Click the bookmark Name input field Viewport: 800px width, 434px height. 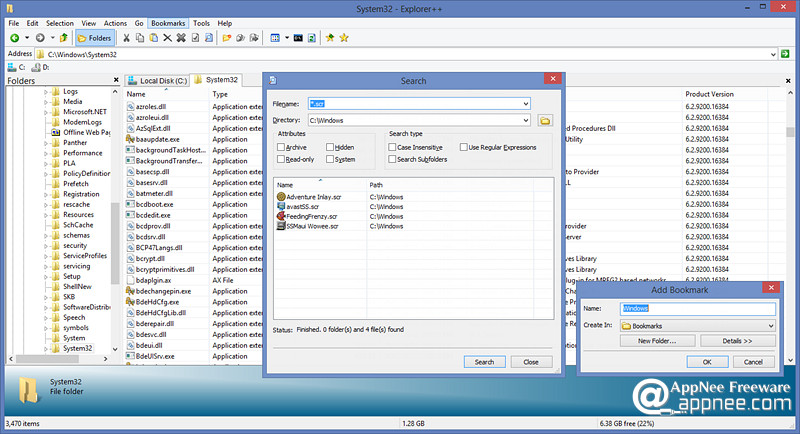click(x=698, y=308)
